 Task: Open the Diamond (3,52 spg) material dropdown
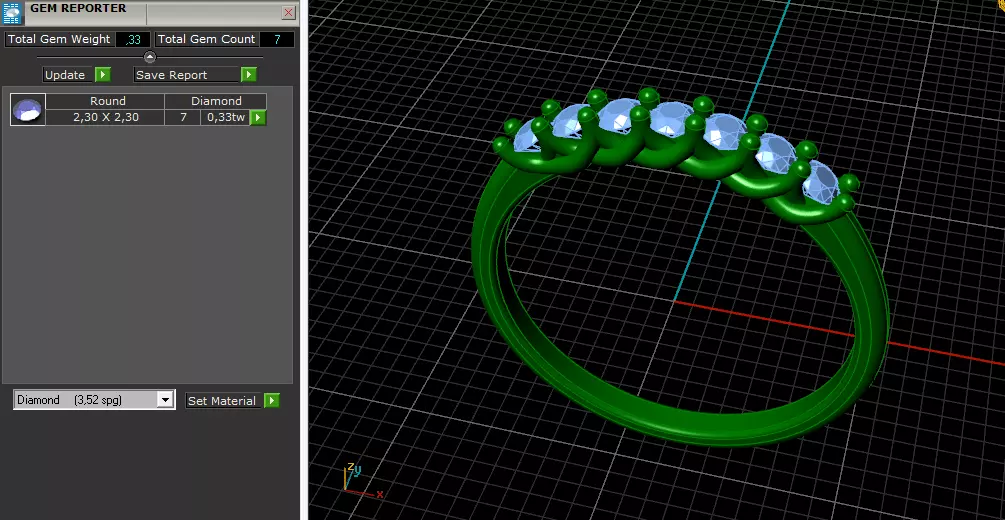(x=94, y=400)
